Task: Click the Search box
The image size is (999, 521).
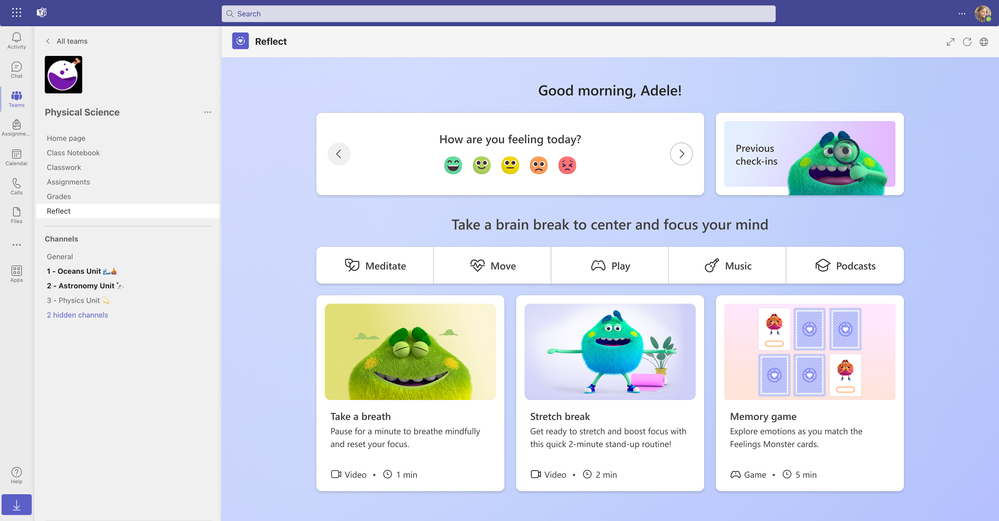Action: tap(498, 13)
